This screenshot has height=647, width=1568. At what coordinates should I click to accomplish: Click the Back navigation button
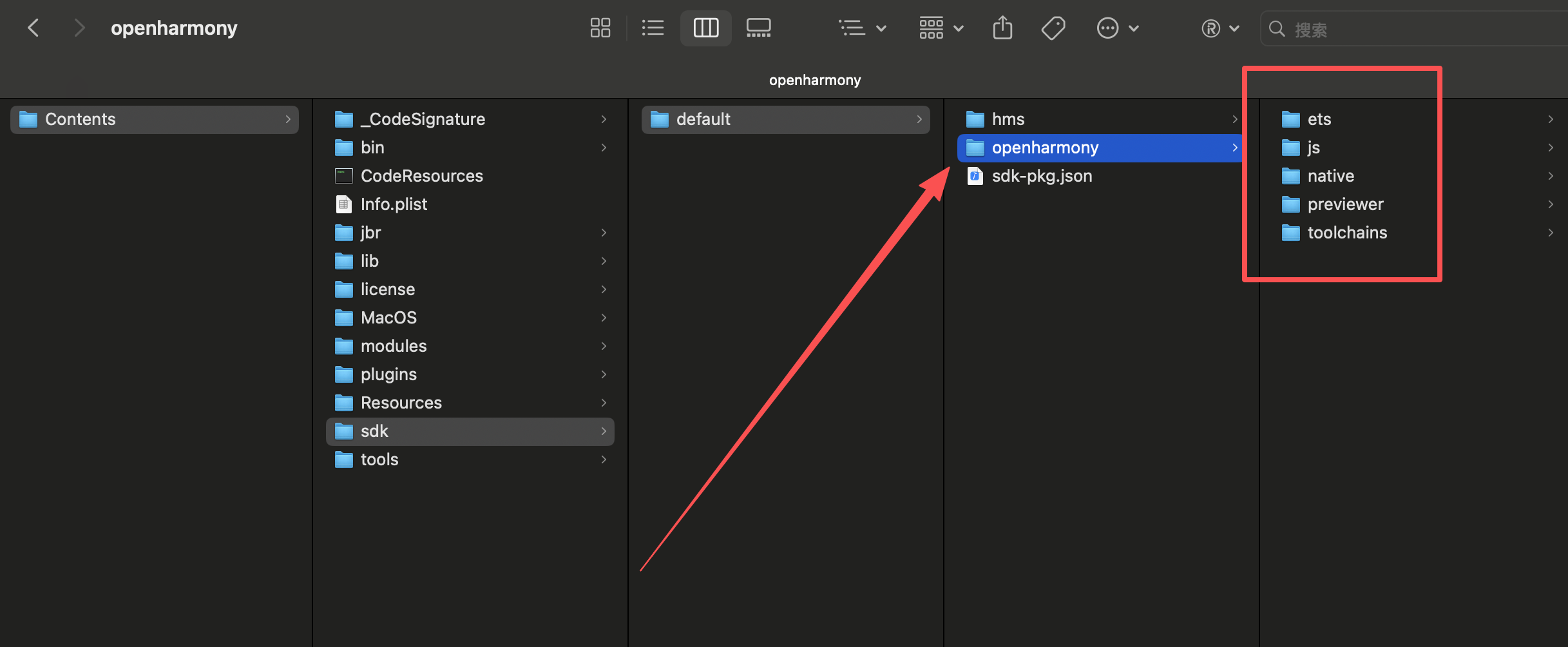33,28
